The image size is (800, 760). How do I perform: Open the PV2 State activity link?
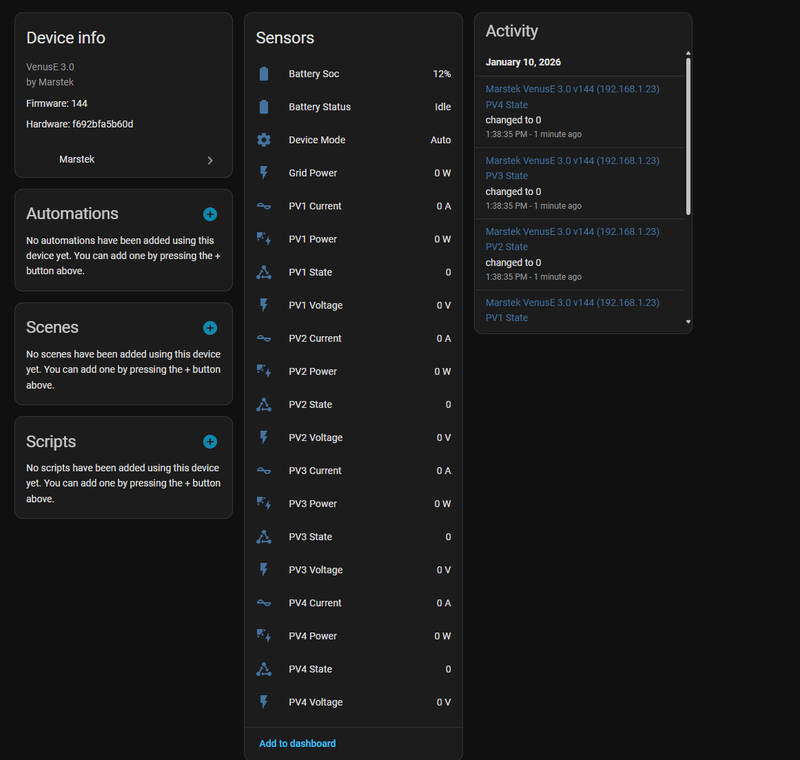506,247
